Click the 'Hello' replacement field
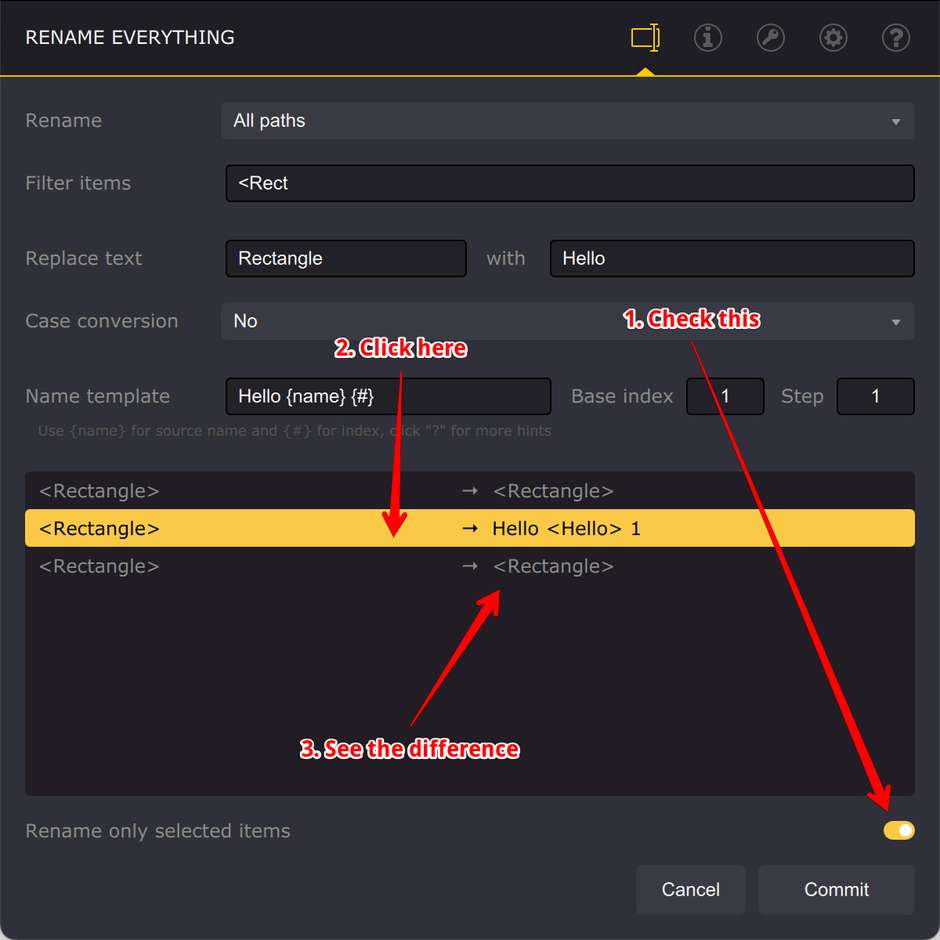This screenshot has height=940, width=940. (x=732, y=258)
